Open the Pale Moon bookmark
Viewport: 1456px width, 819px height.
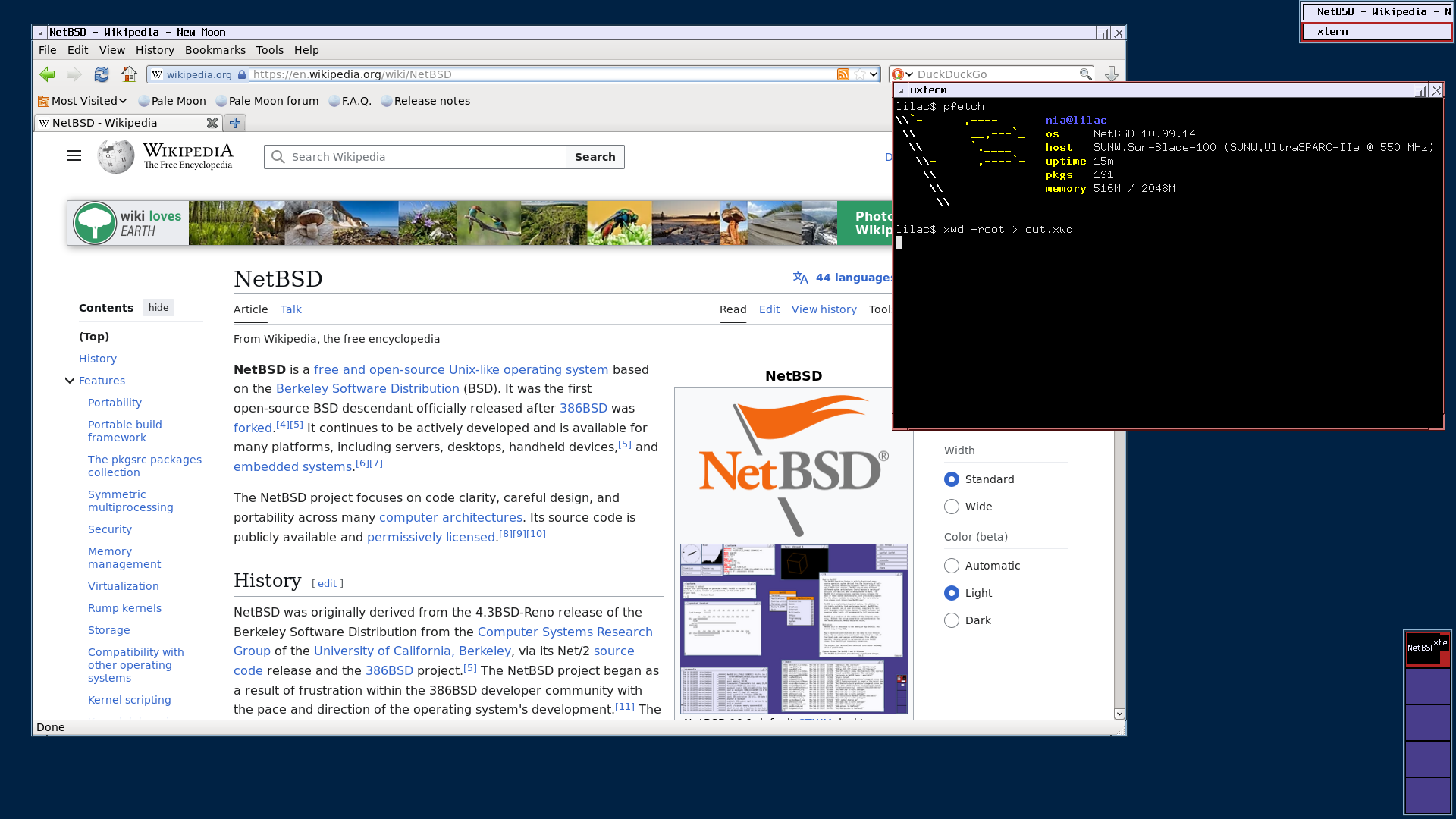(x=172, y=101)
